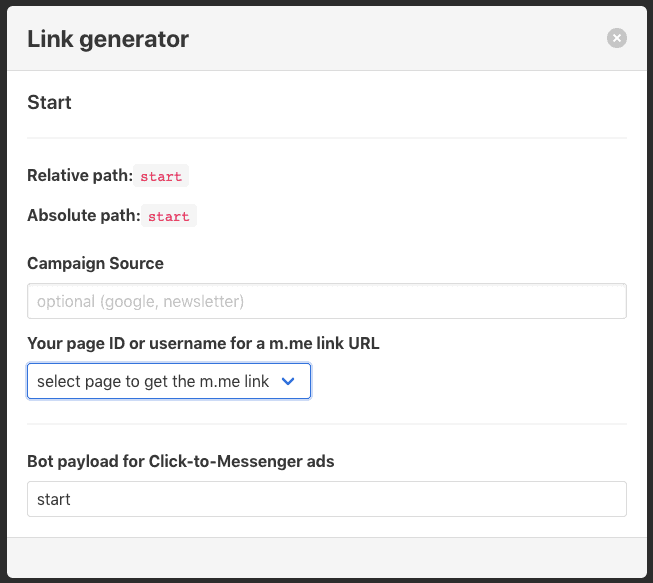
Task: Click the empty gray footer of the dialog
Action: click(x=326, y=557)
